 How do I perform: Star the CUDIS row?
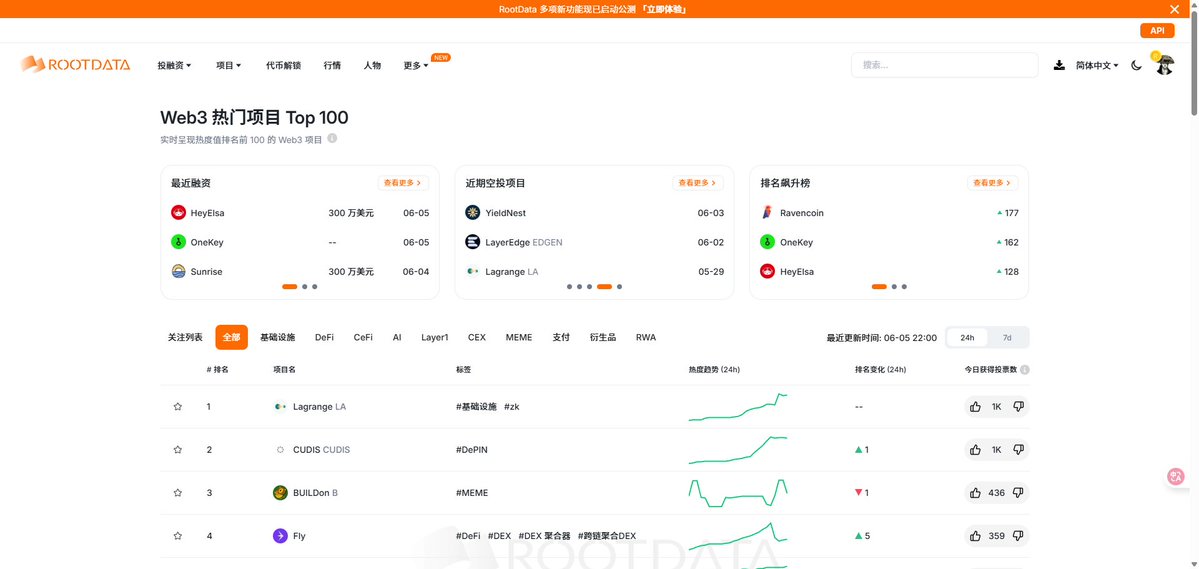click(x=178, y=450)
